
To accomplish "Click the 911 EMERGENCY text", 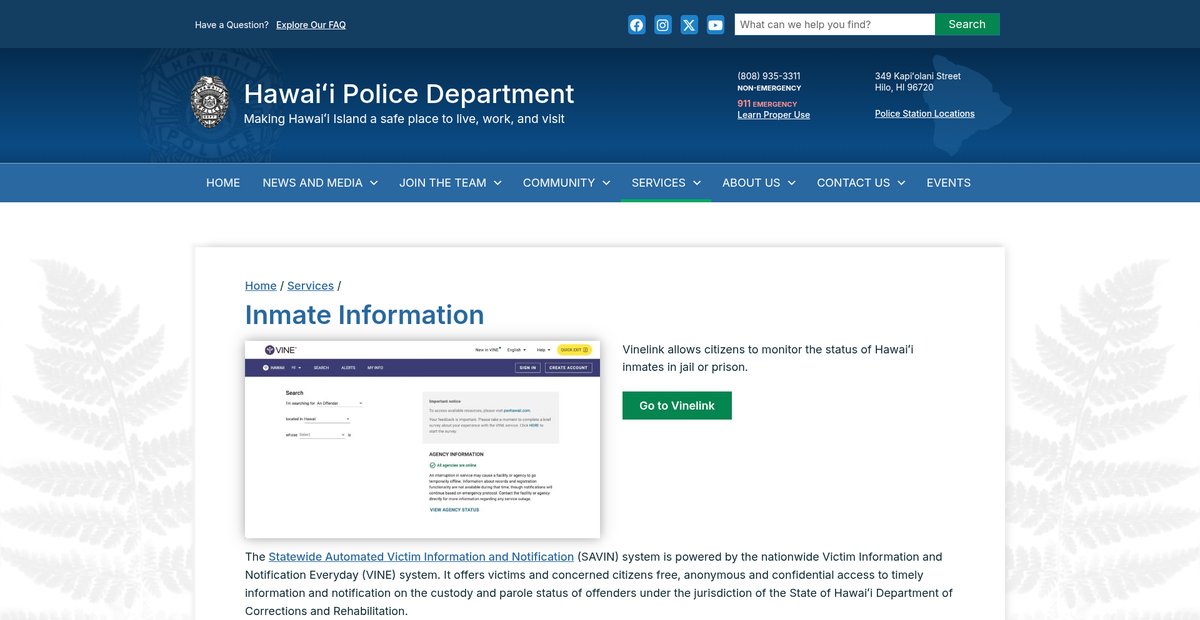I will pos(767,104).
